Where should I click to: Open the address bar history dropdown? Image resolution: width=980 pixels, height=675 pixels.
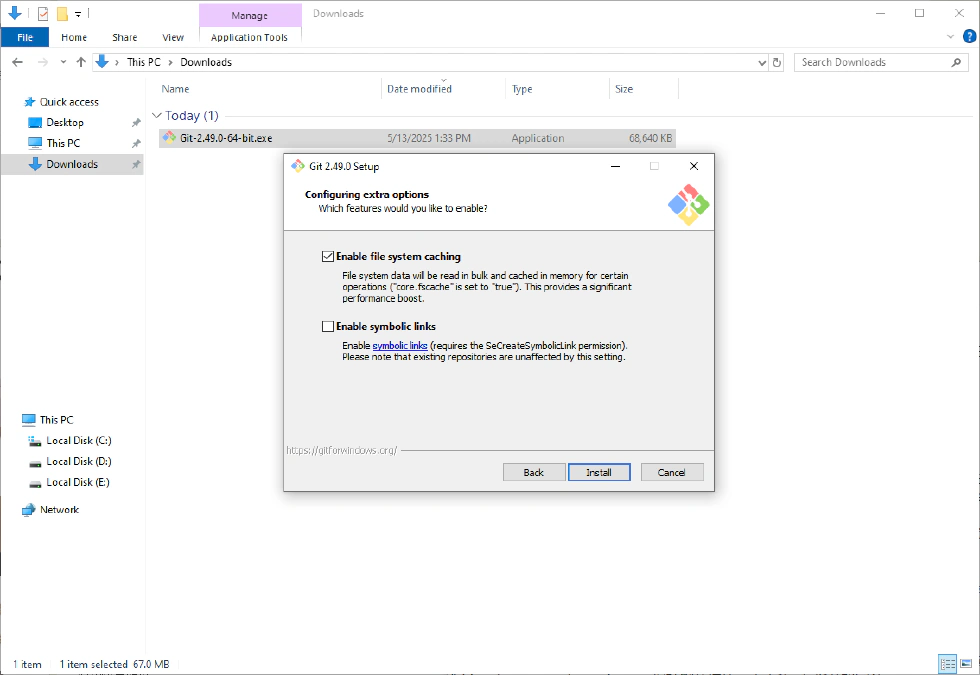(762, 62)
